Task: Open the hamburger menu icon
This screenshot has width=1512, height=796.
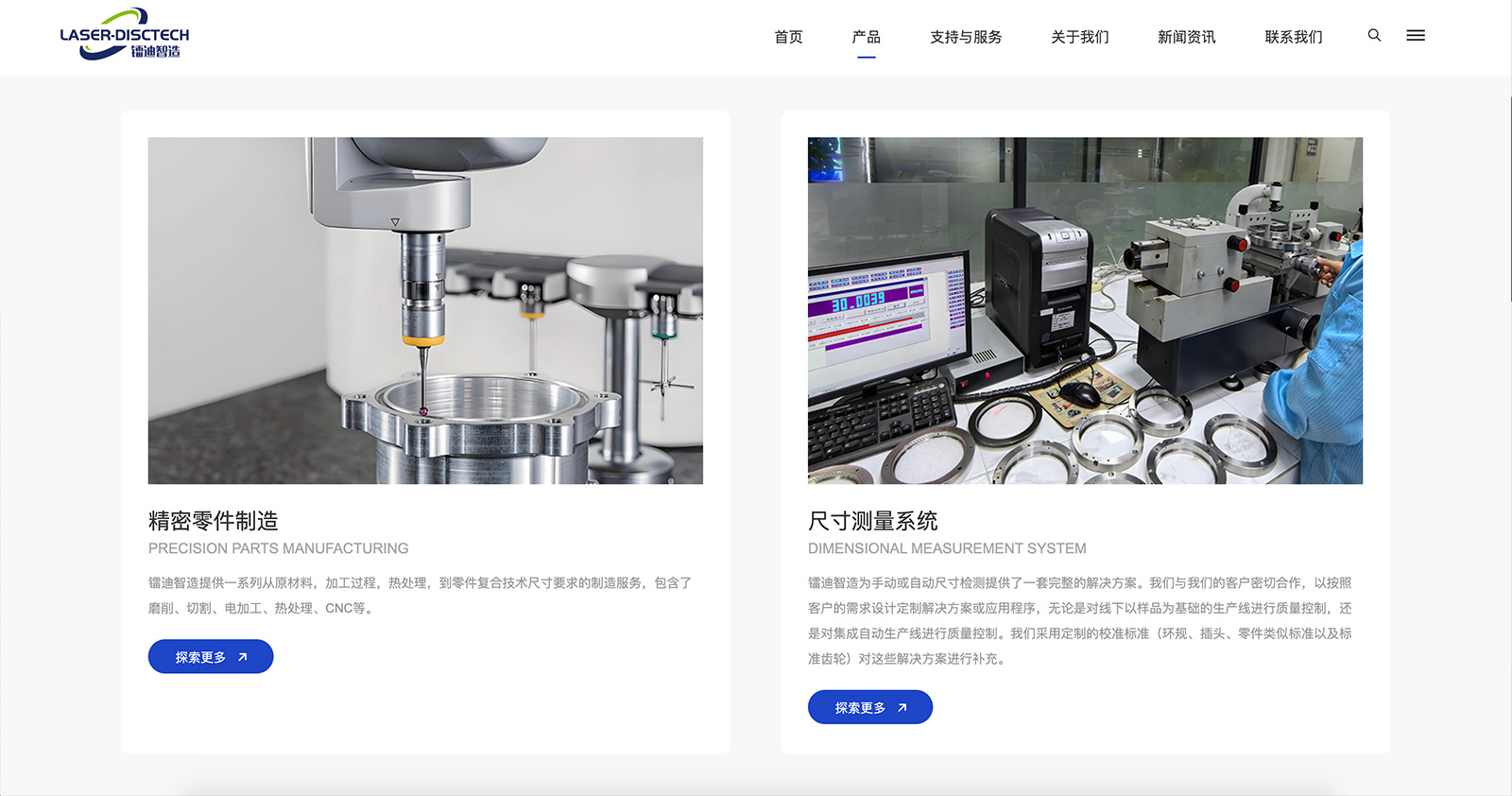Action: coord(1416,36)
